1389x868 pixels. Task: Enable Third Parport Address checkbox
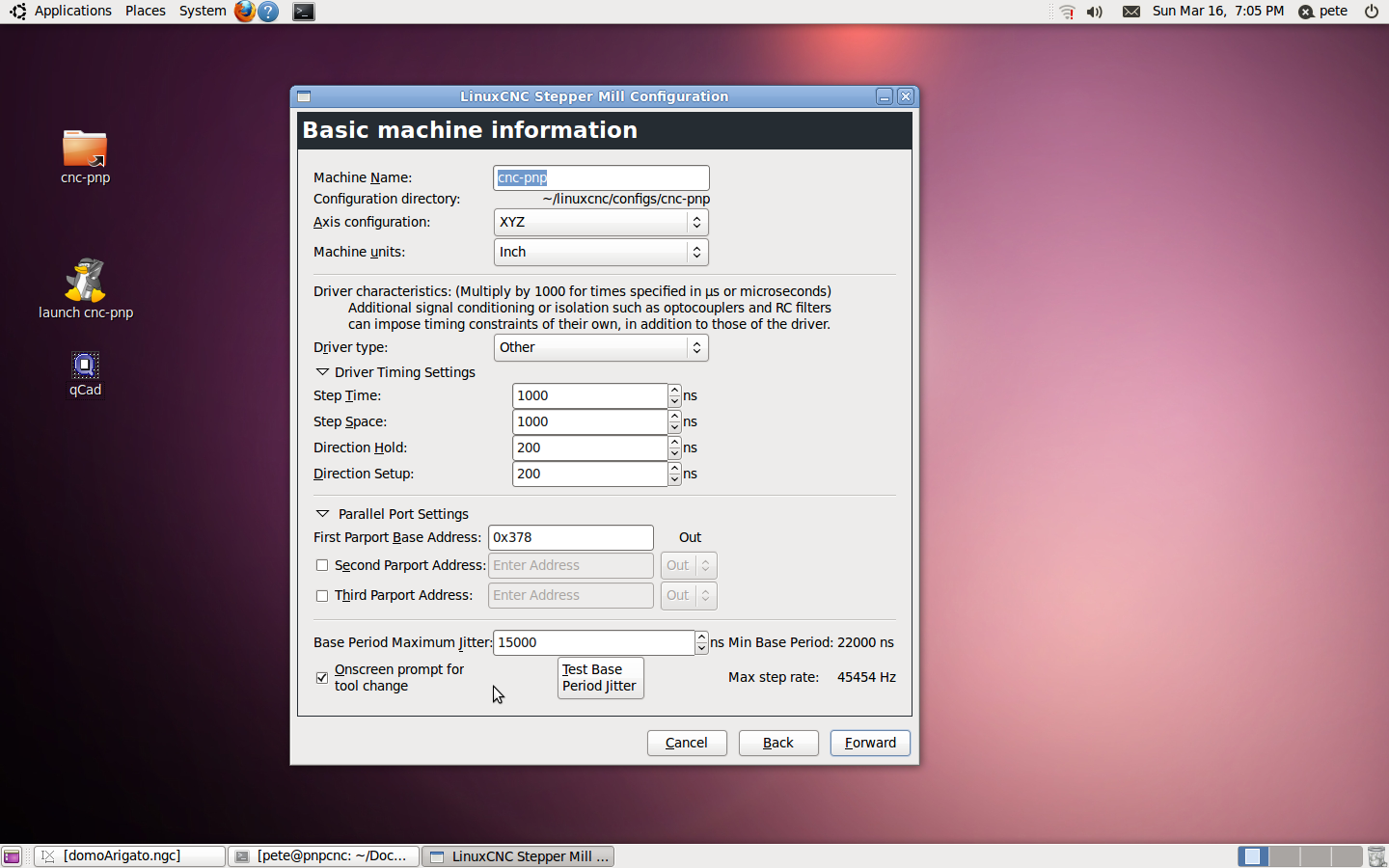(x=322, y=596)
